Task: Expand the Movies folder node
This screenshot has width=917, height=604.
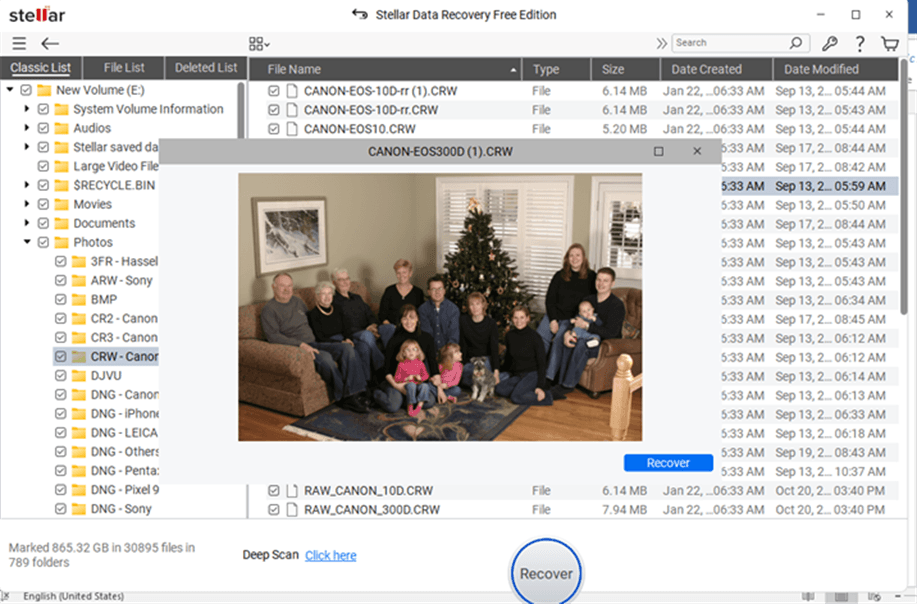Action: point(27,204)
